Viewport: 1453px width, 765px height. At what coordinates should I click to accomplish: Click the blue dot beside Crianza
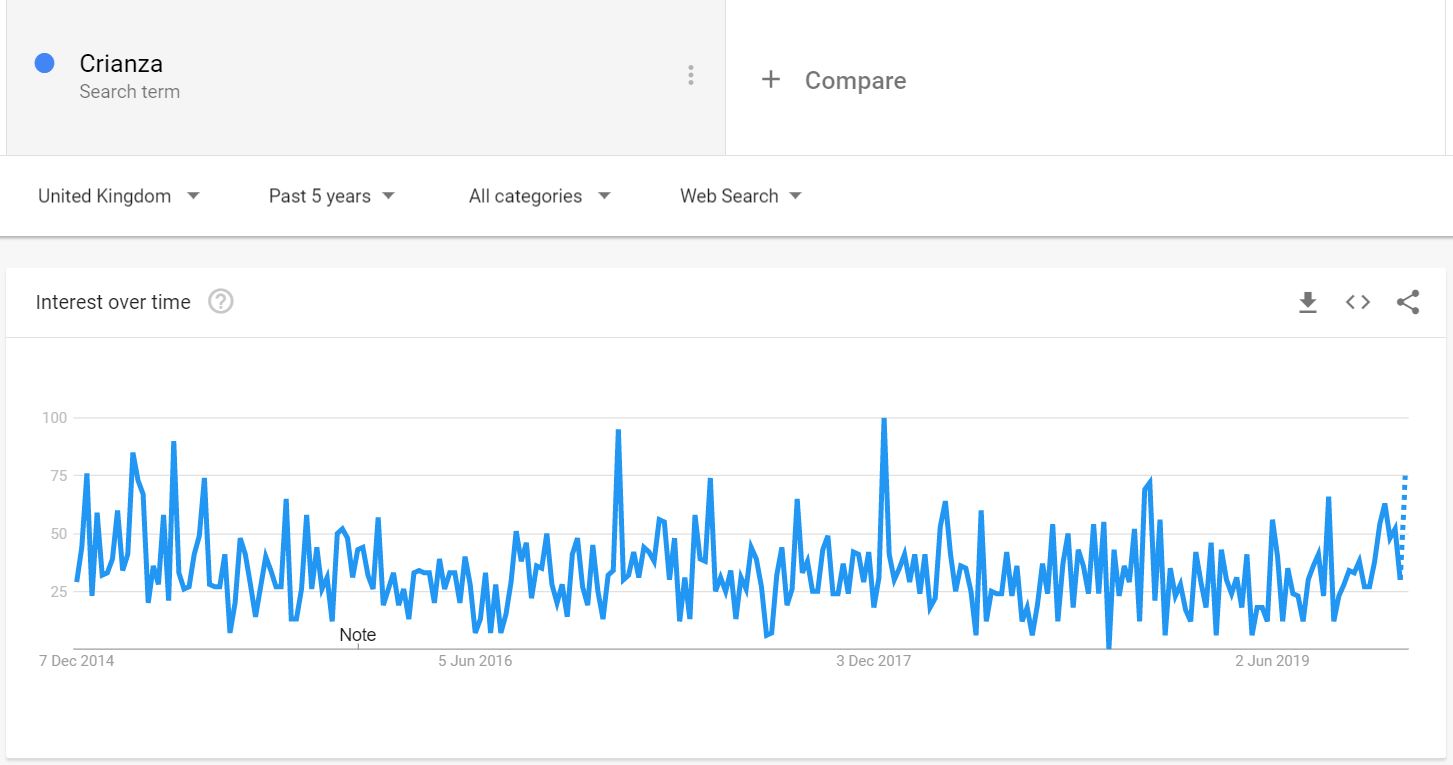(x=44, y=63)
